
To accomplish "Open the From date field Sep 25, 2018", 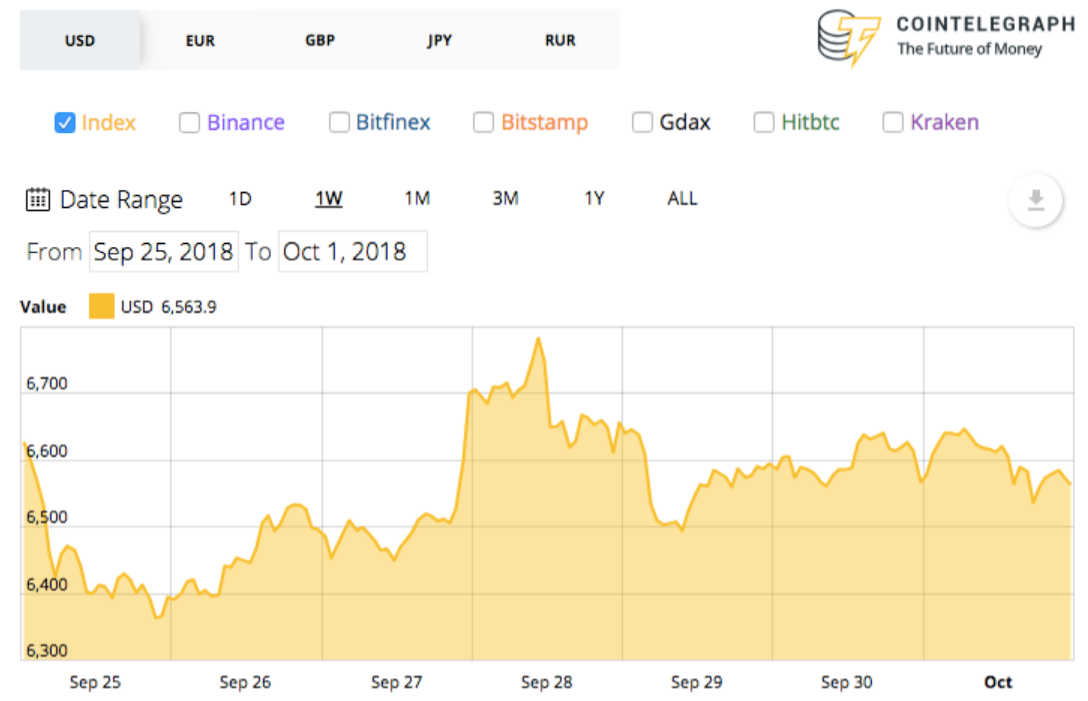I will pos(164,251).
